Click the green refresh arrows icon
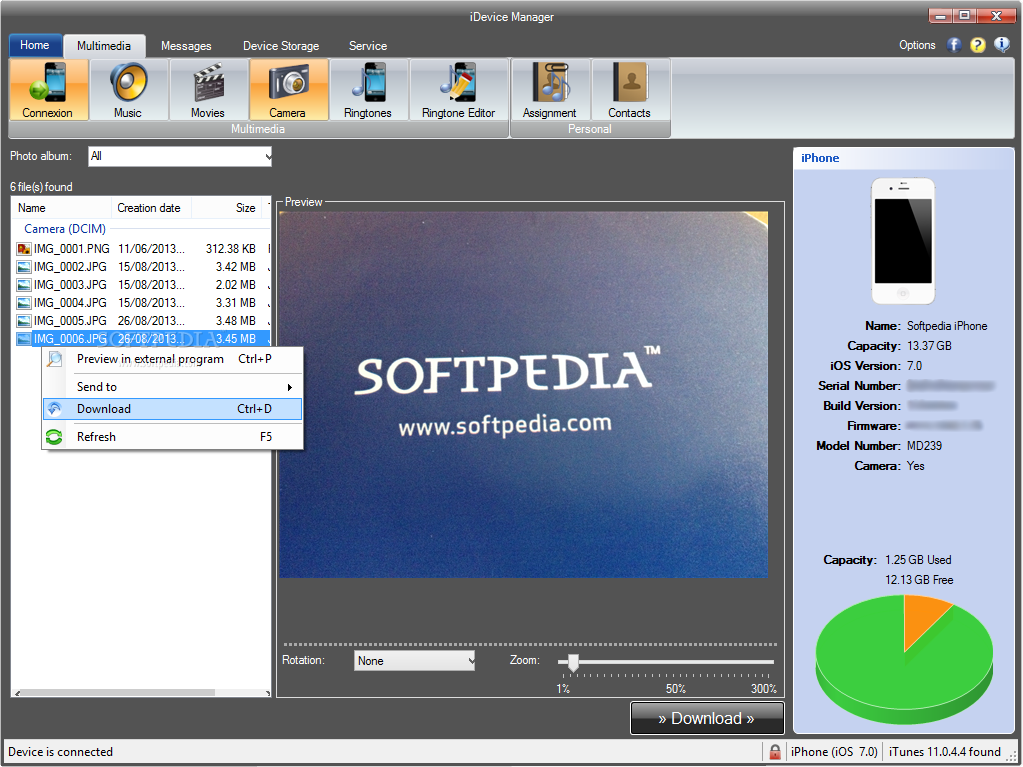1023x767 pixels. pos(55,437)
